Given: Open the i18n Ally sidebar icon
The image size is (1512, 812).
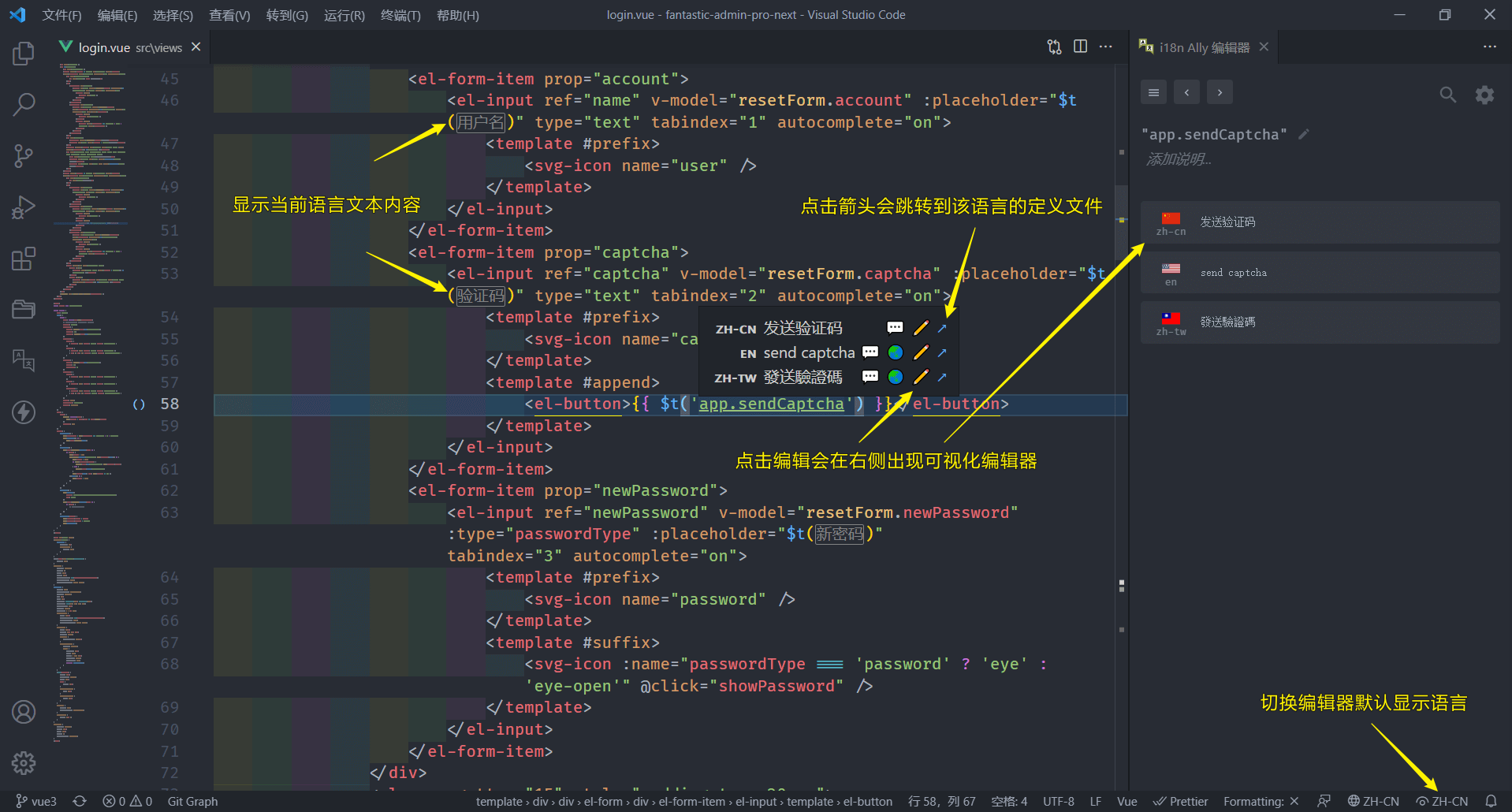Looking at the screenshot, I should (24, 360).
